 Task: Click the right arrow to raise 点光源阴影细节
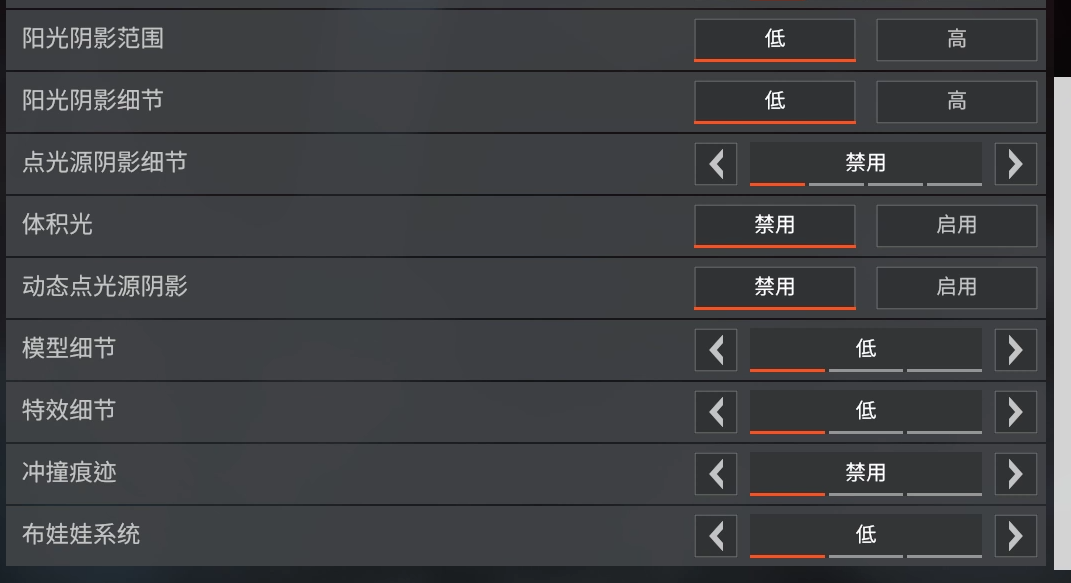[x=1016, y=163]
